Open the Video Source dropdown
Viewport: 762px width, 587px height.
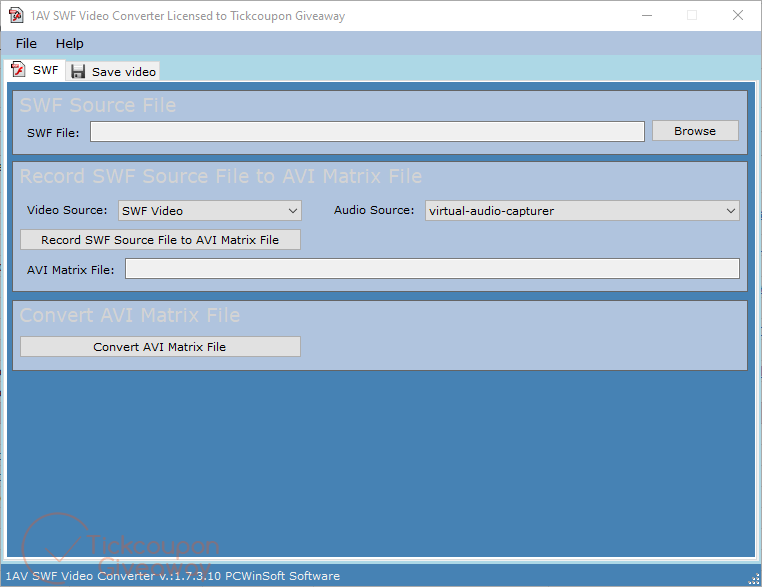point(210,211)
